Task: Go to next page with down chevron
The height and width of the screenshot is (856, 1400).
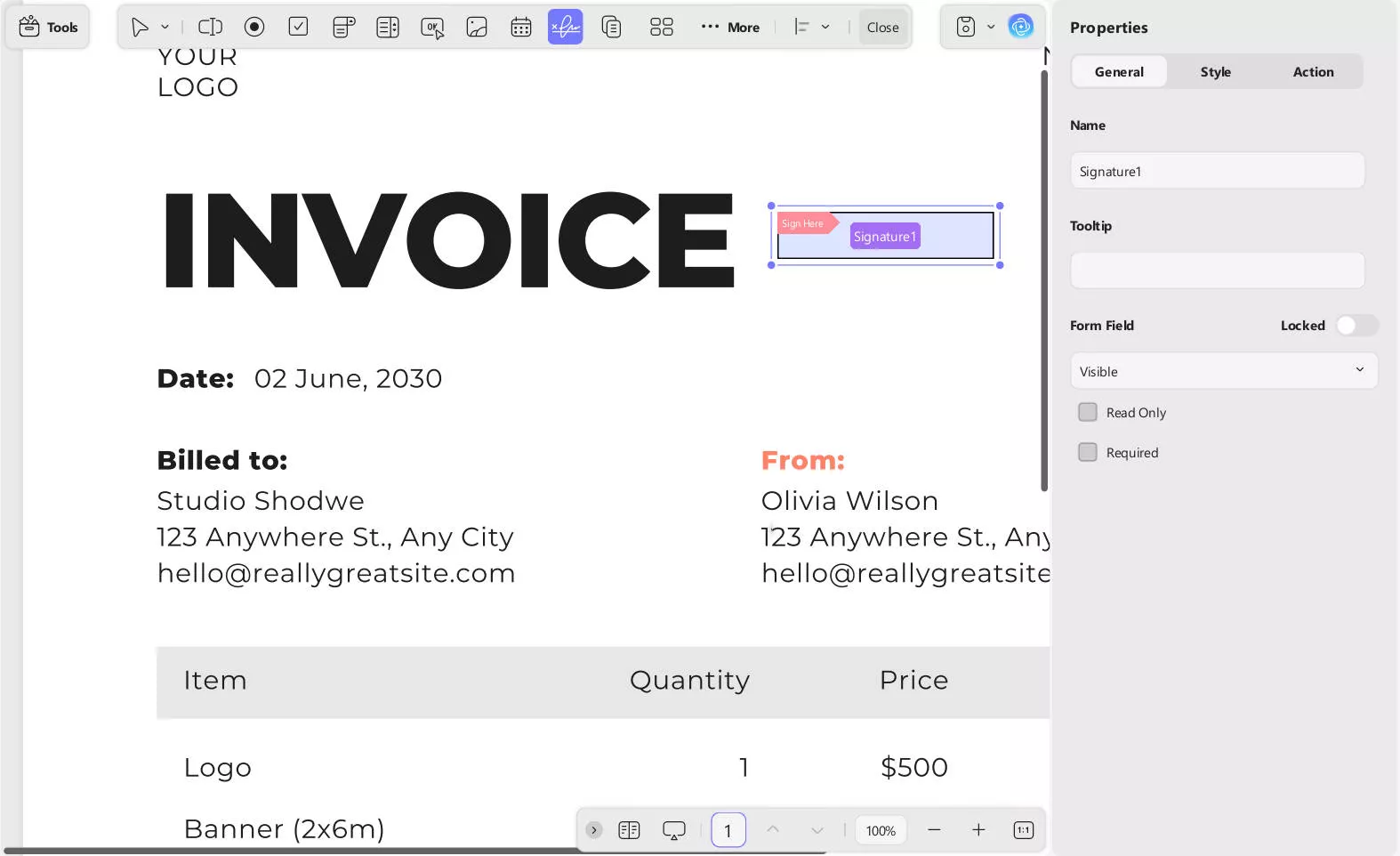Action: (817, 830)
